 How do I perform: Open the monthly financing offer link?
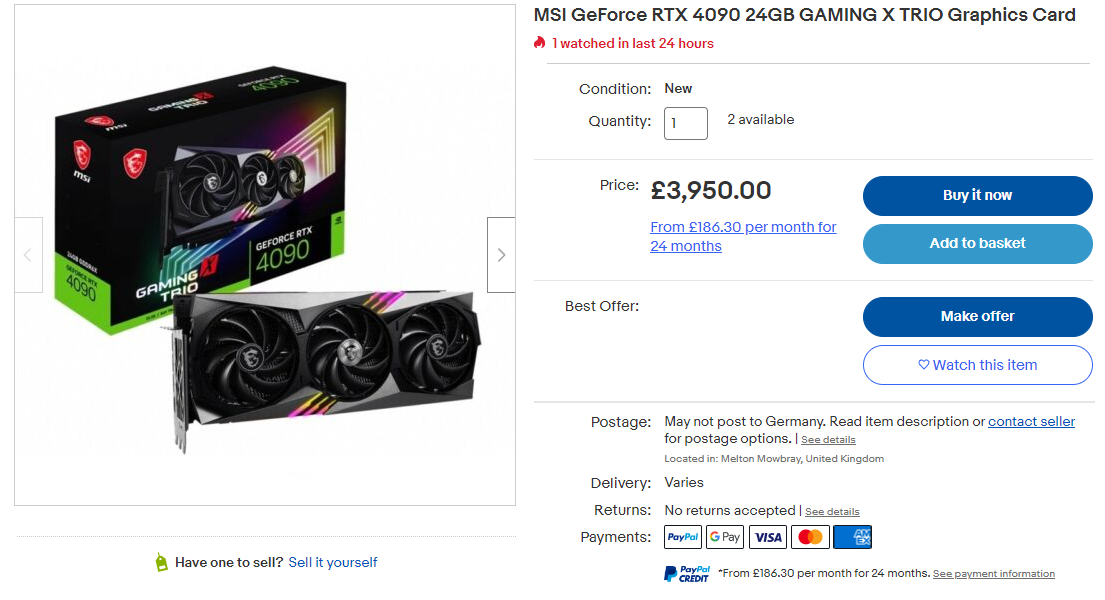pos(743,236)
